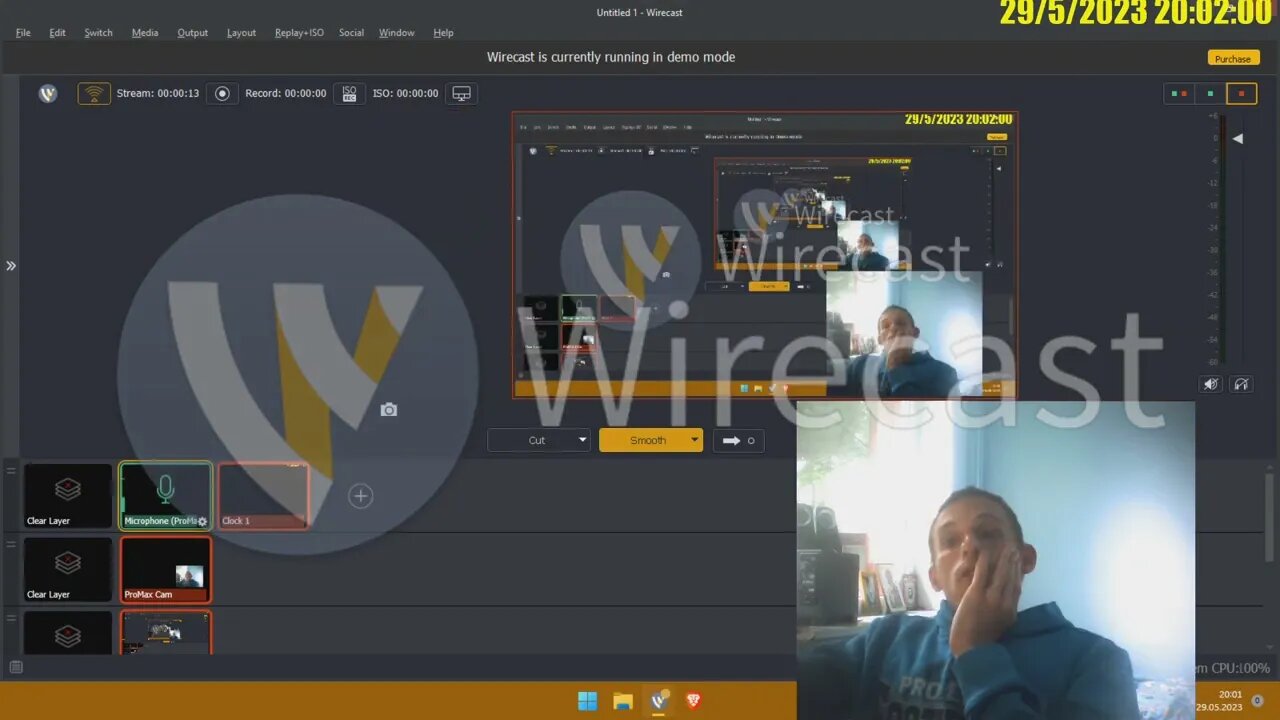Open the Media menu

(145, 32)
